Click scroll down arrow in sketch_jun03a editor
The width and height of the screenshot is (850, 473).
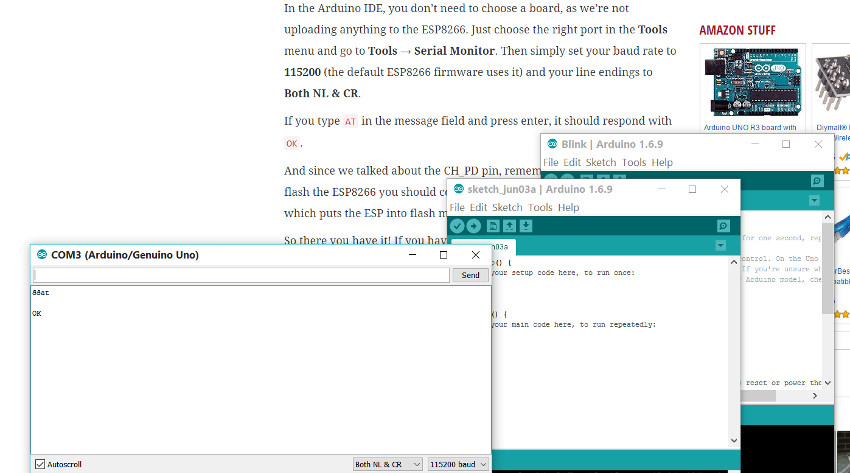[733, 440]
